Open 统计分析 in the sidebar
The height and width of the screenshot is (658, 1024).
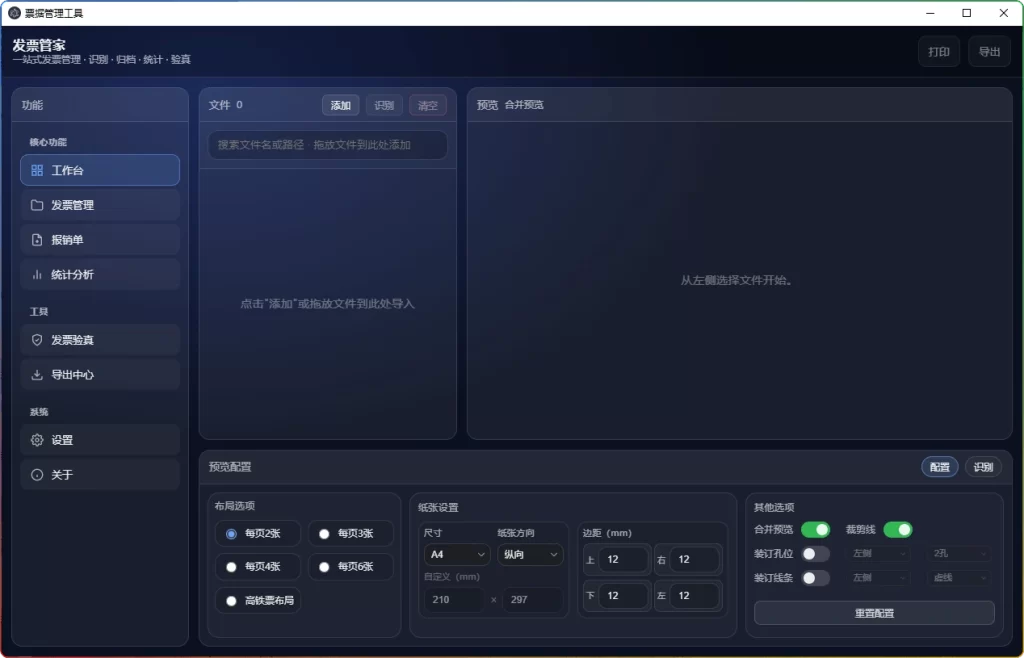click(99, 273)
